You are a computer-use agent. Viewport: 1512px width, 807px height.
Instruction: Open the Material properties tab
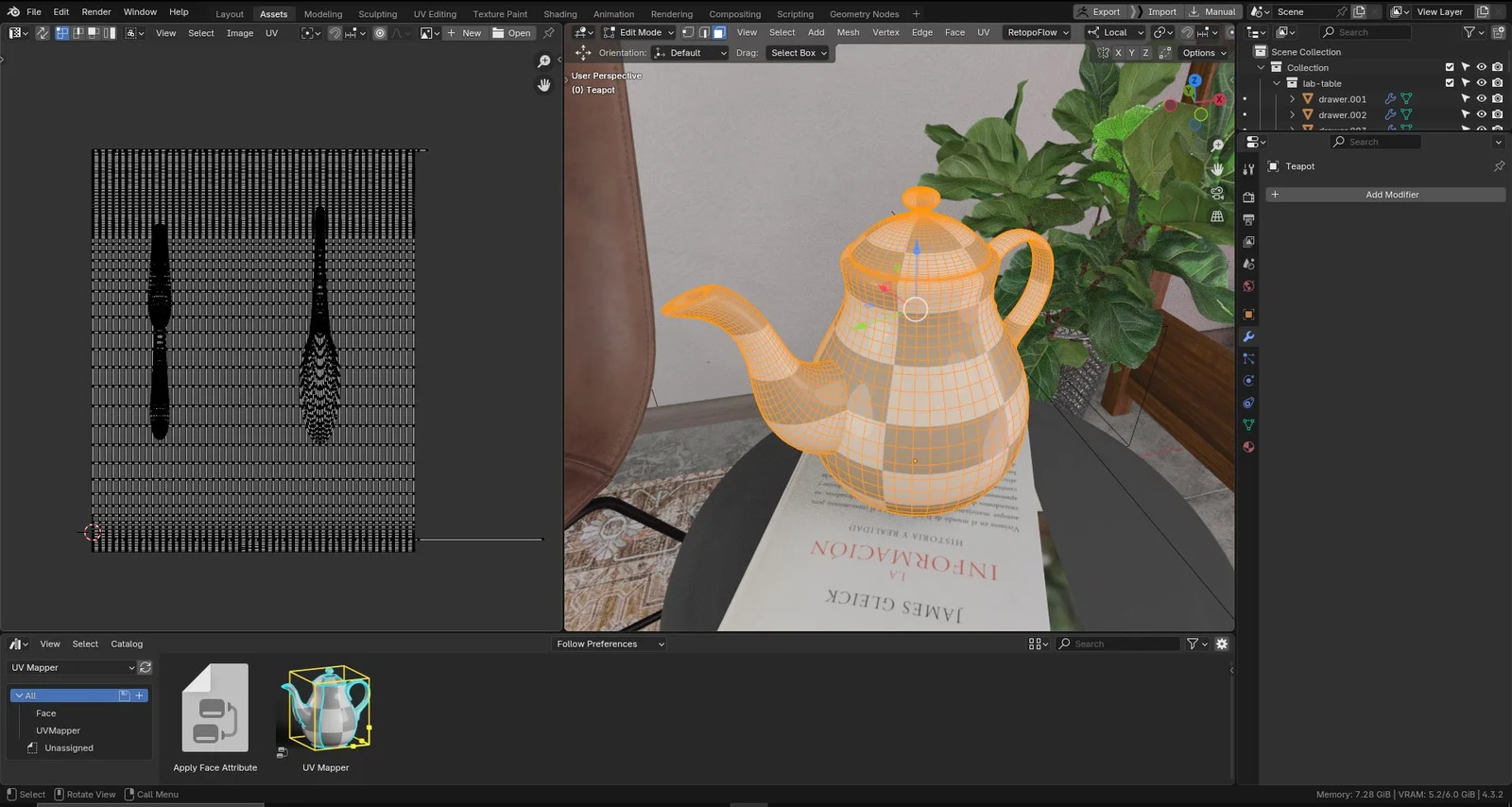pyautogui.click(x=1248, y=447)
